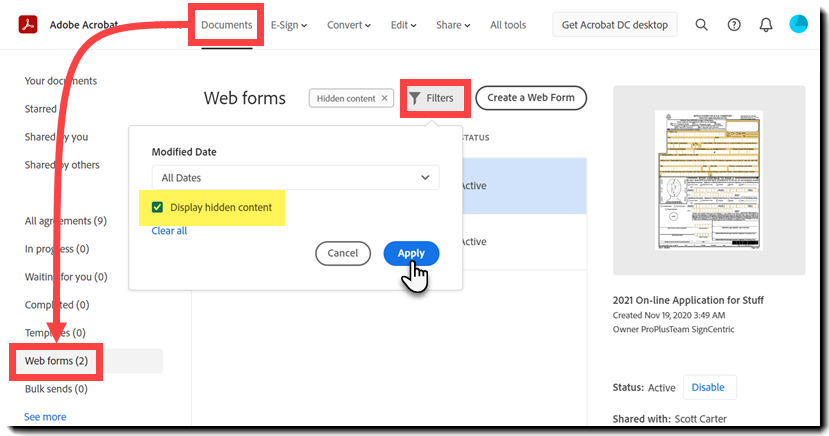The image size is (829, 436).
Task: Select Shared by you in sidebar
Action: (x=56, y=137)
